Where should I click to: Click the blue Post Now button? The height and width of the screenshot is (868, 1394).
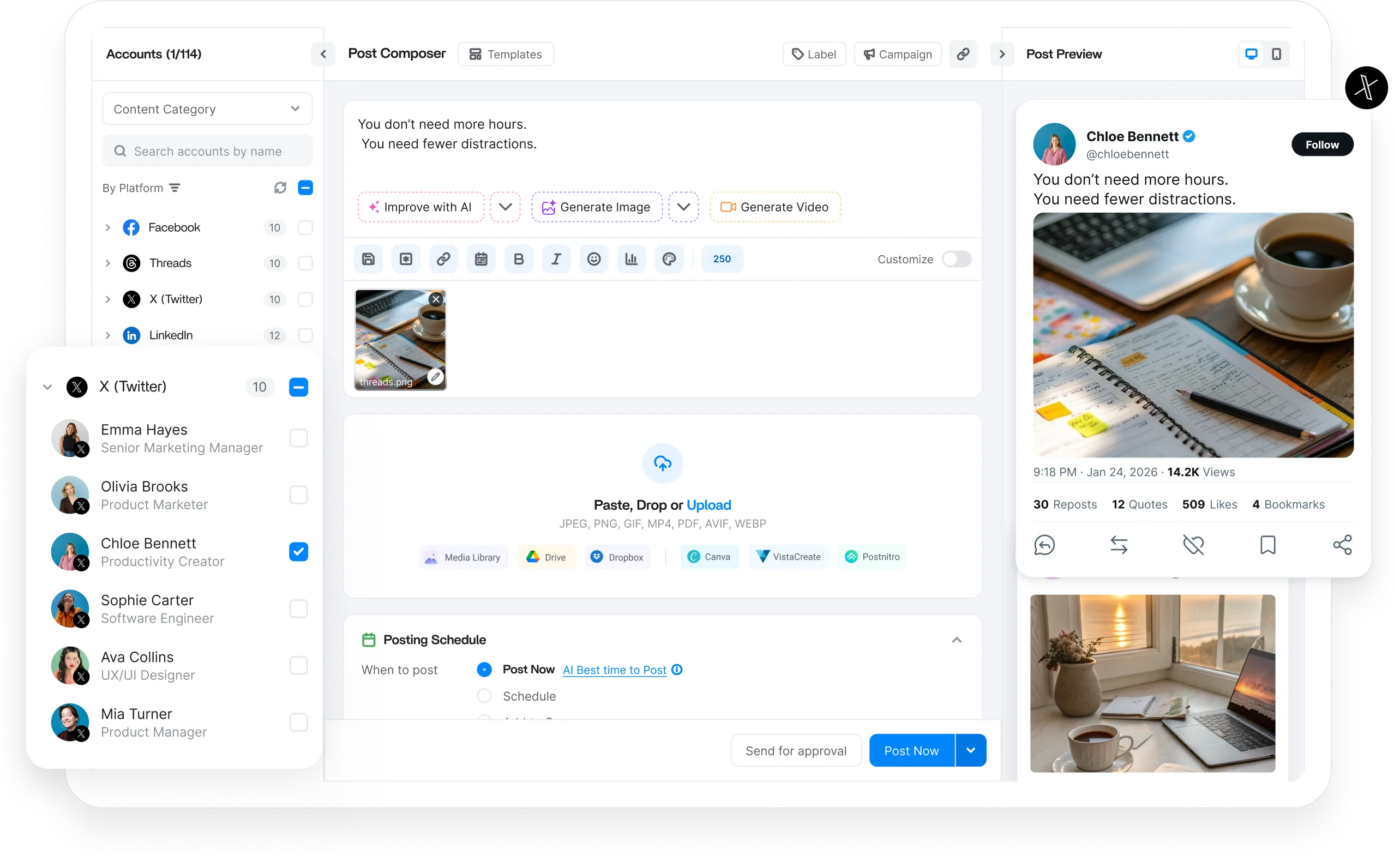[912, 751]
